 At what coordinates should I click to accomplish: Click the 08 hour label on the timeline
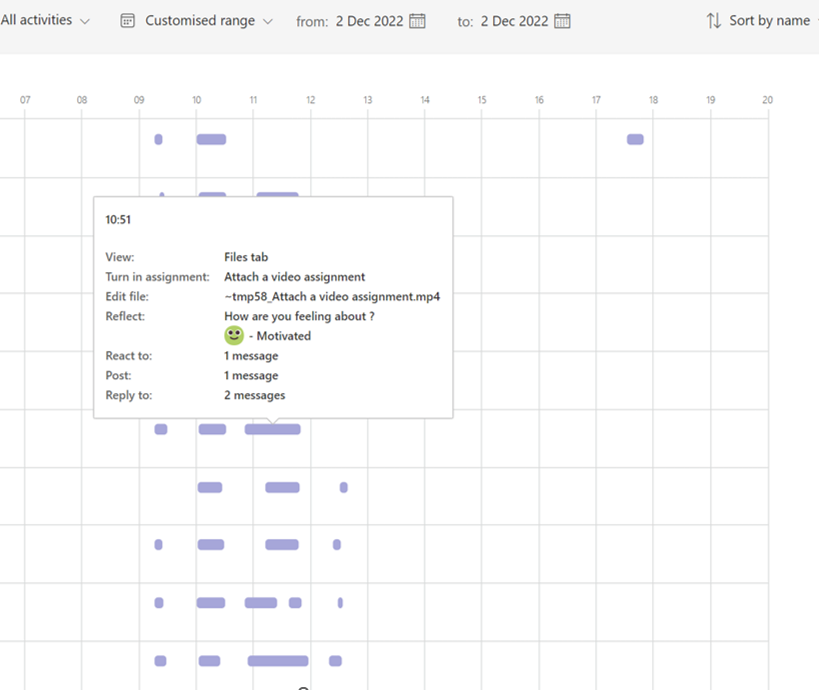(82, 100)
